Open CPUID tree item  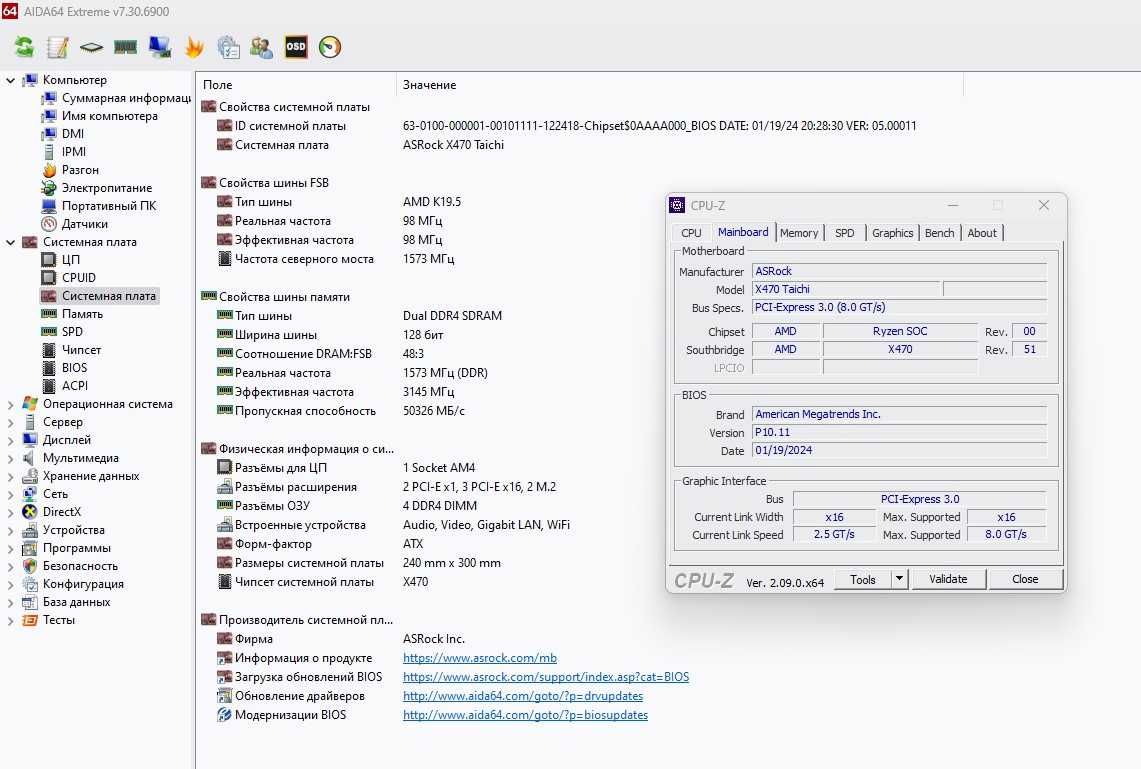click(79, 278)
